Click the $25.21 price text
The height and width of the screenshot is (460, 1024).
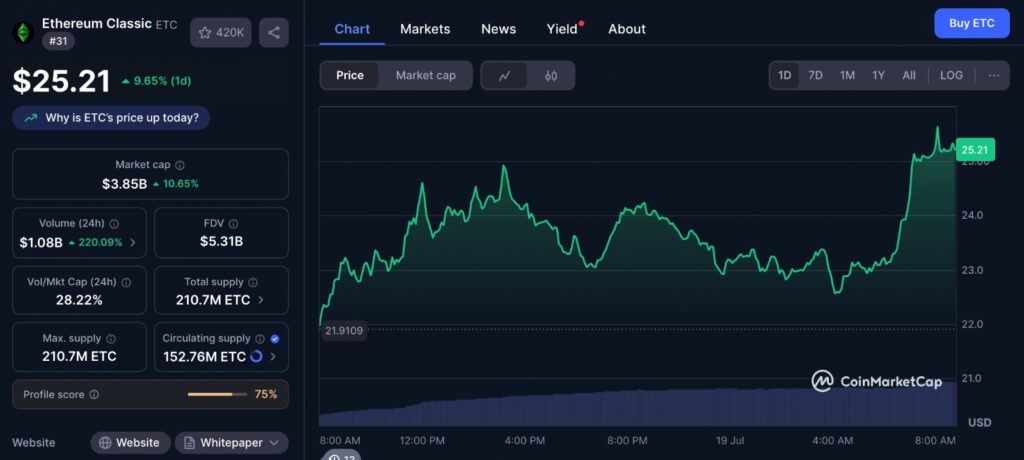[x=61, y=82]
